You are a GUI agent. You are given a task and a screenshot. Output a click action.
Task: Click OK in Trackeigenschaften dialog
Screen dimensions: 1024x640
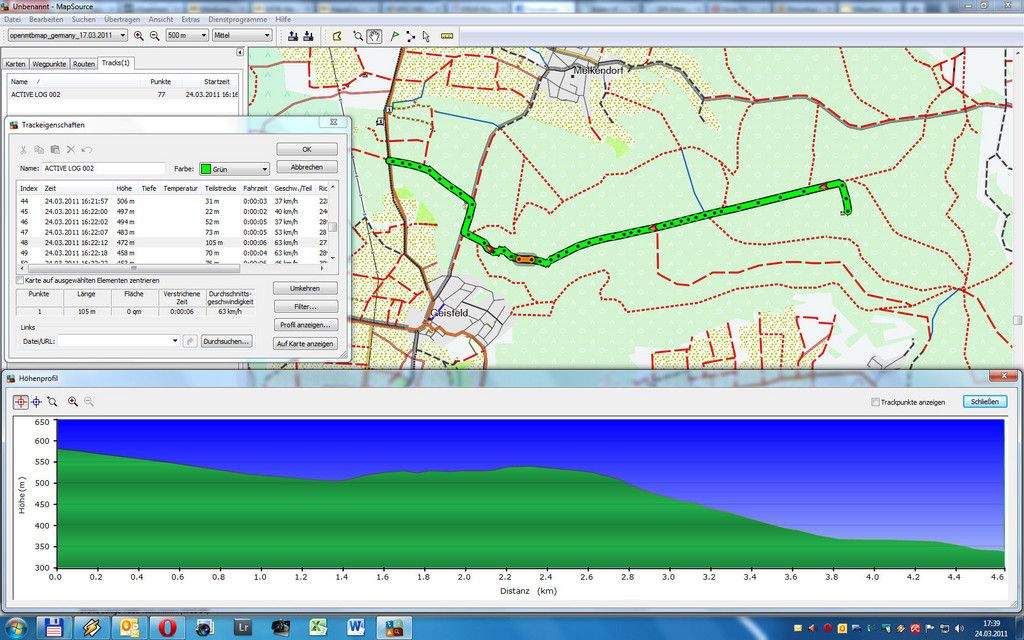(x=307, y=150)
